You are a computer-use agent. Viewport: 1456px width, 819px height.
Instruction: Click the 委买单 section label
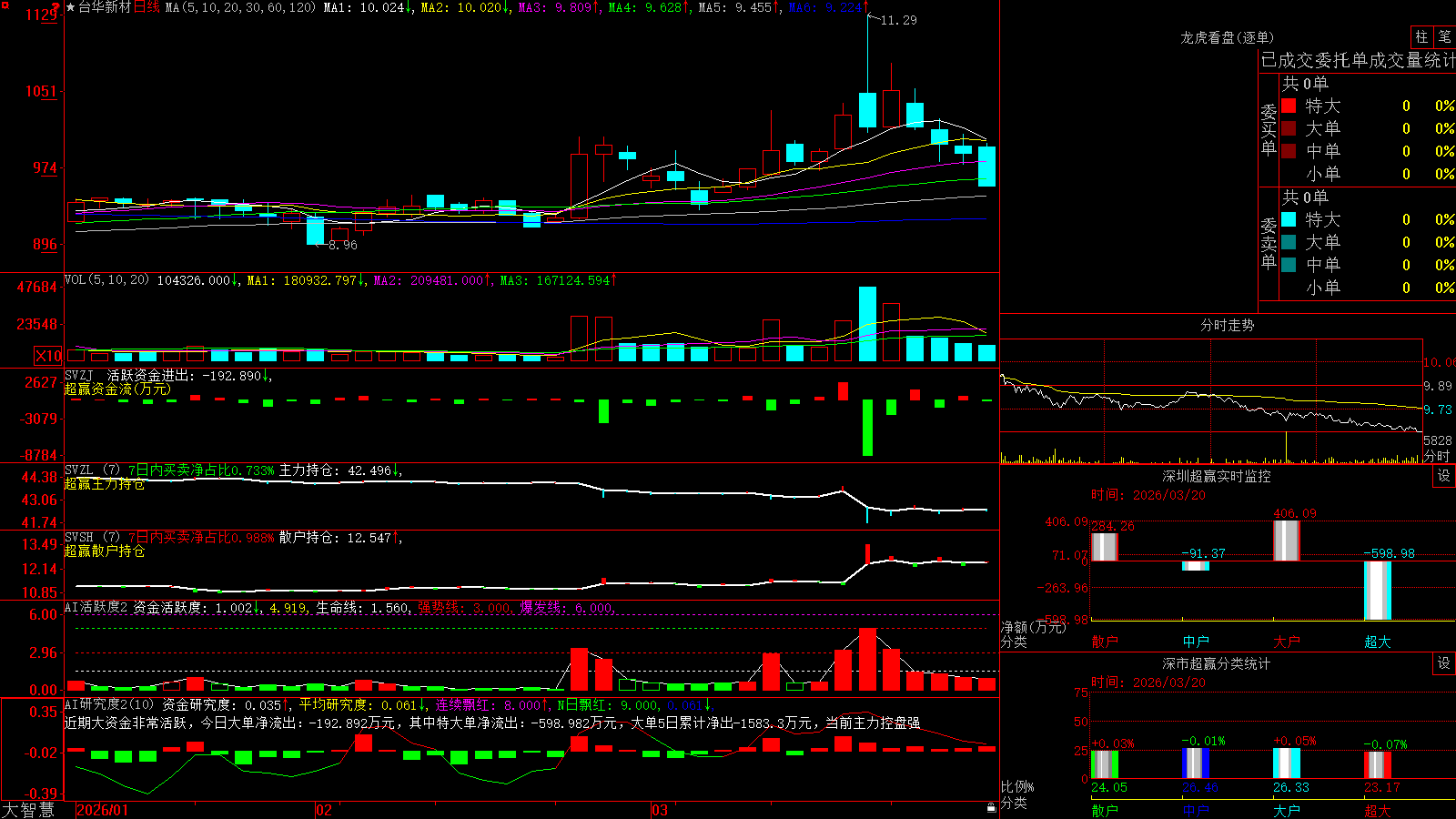click(1269, 130)
